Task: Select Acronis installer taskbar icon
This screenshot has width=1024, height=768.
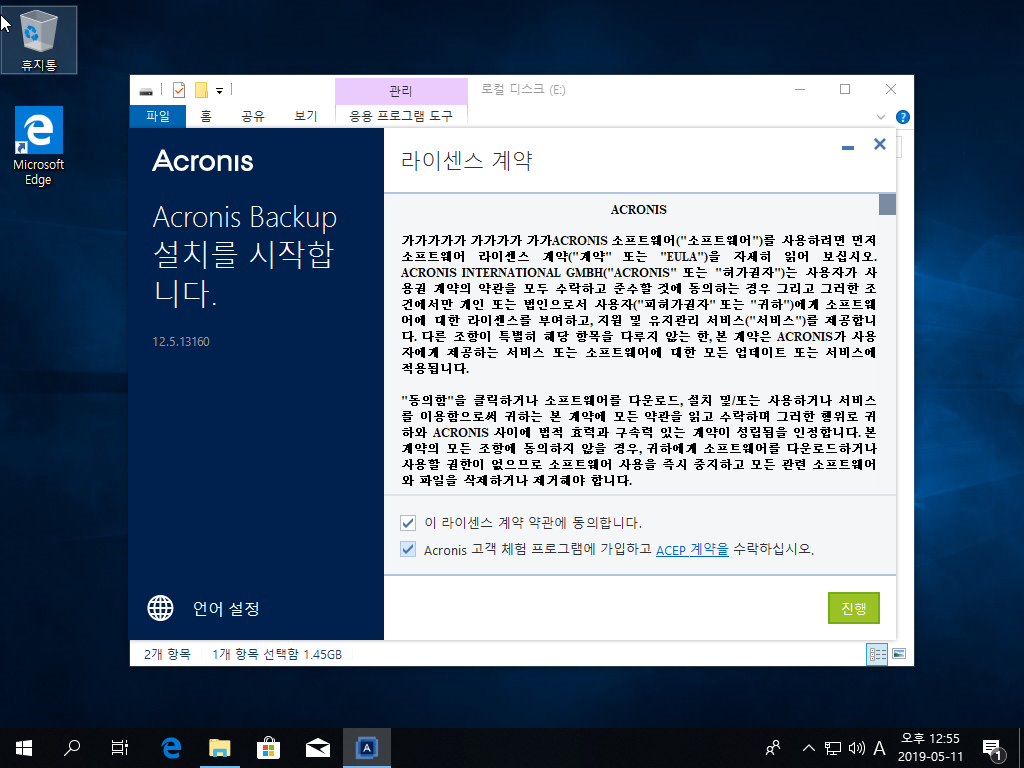Action: (x=366, y=748)
